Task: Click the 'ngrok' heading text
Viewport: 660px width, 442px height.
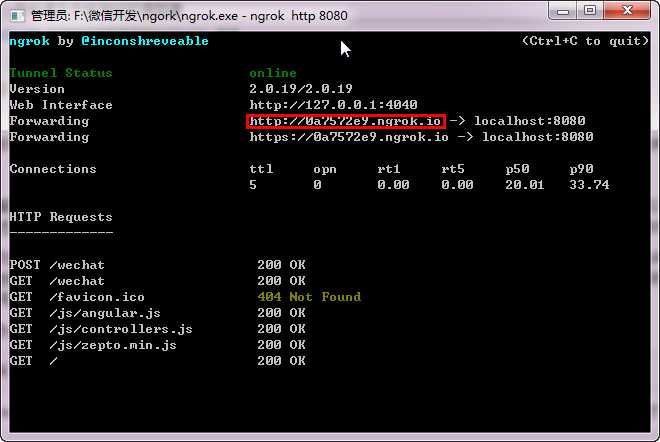Action: point(29,41)
